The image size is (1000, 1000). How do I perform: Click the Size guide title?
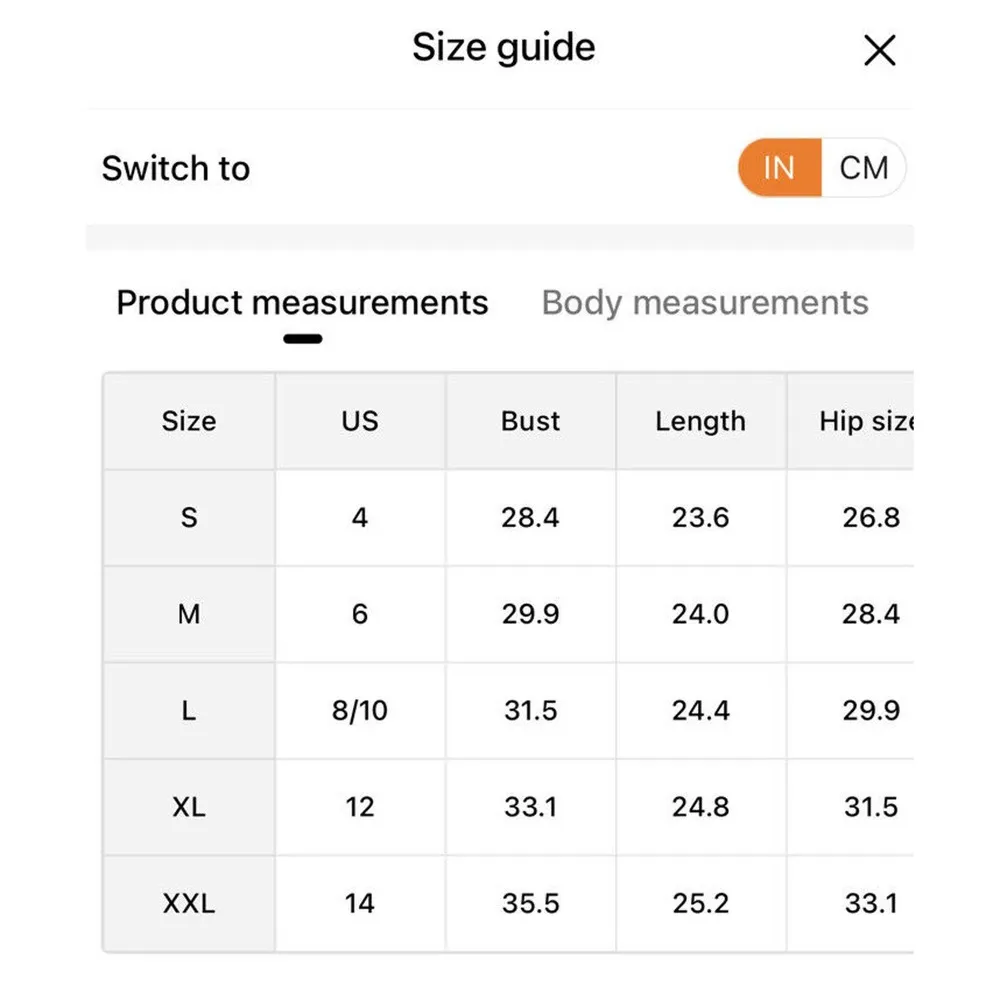point(503,48)
